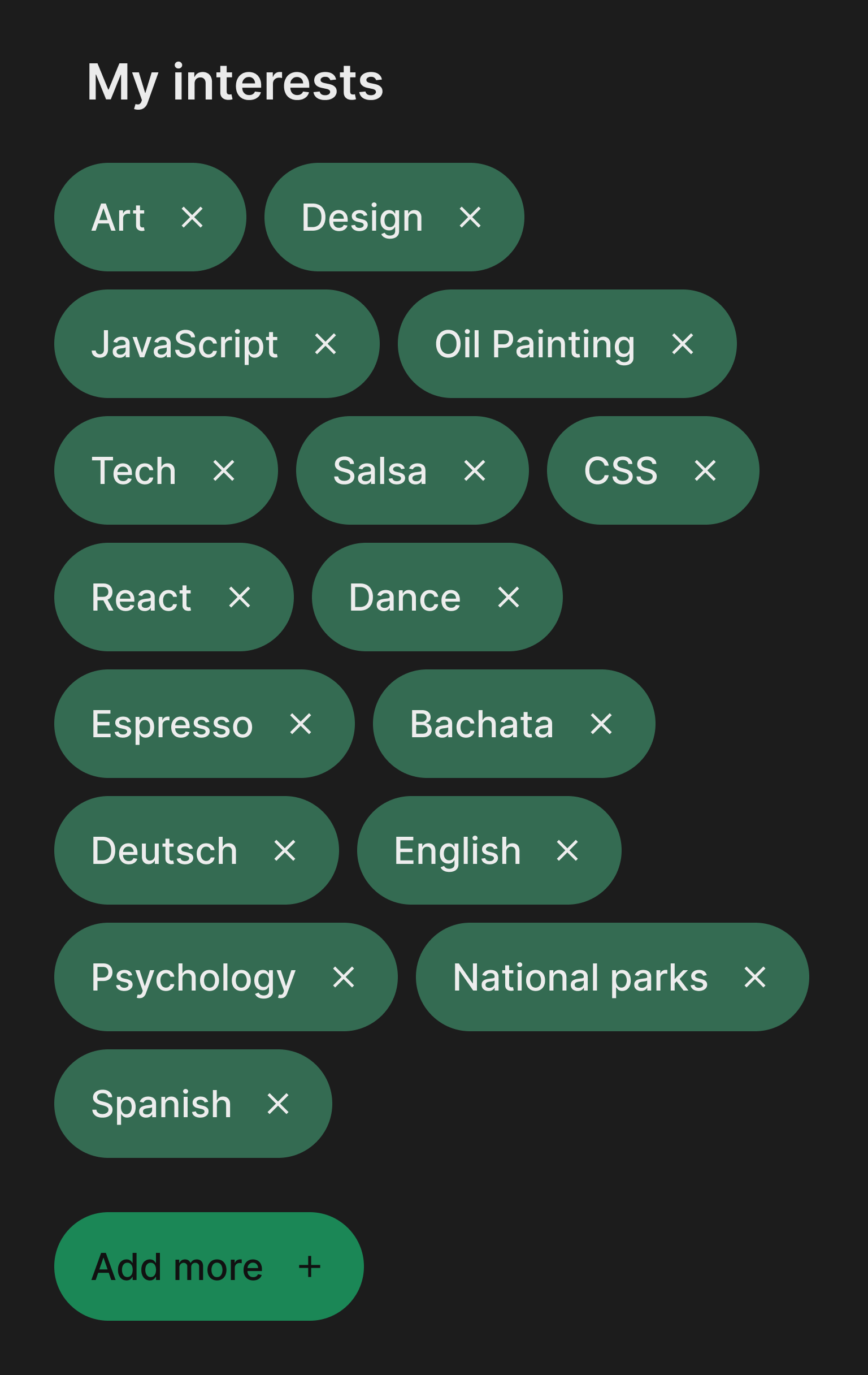Click the X next to Dance

(509, 598)
